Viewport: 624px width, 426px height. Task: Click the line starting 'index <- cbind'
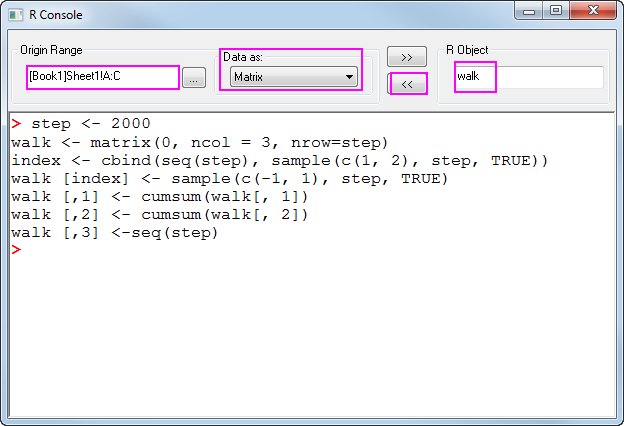click(x=280, y=161)
